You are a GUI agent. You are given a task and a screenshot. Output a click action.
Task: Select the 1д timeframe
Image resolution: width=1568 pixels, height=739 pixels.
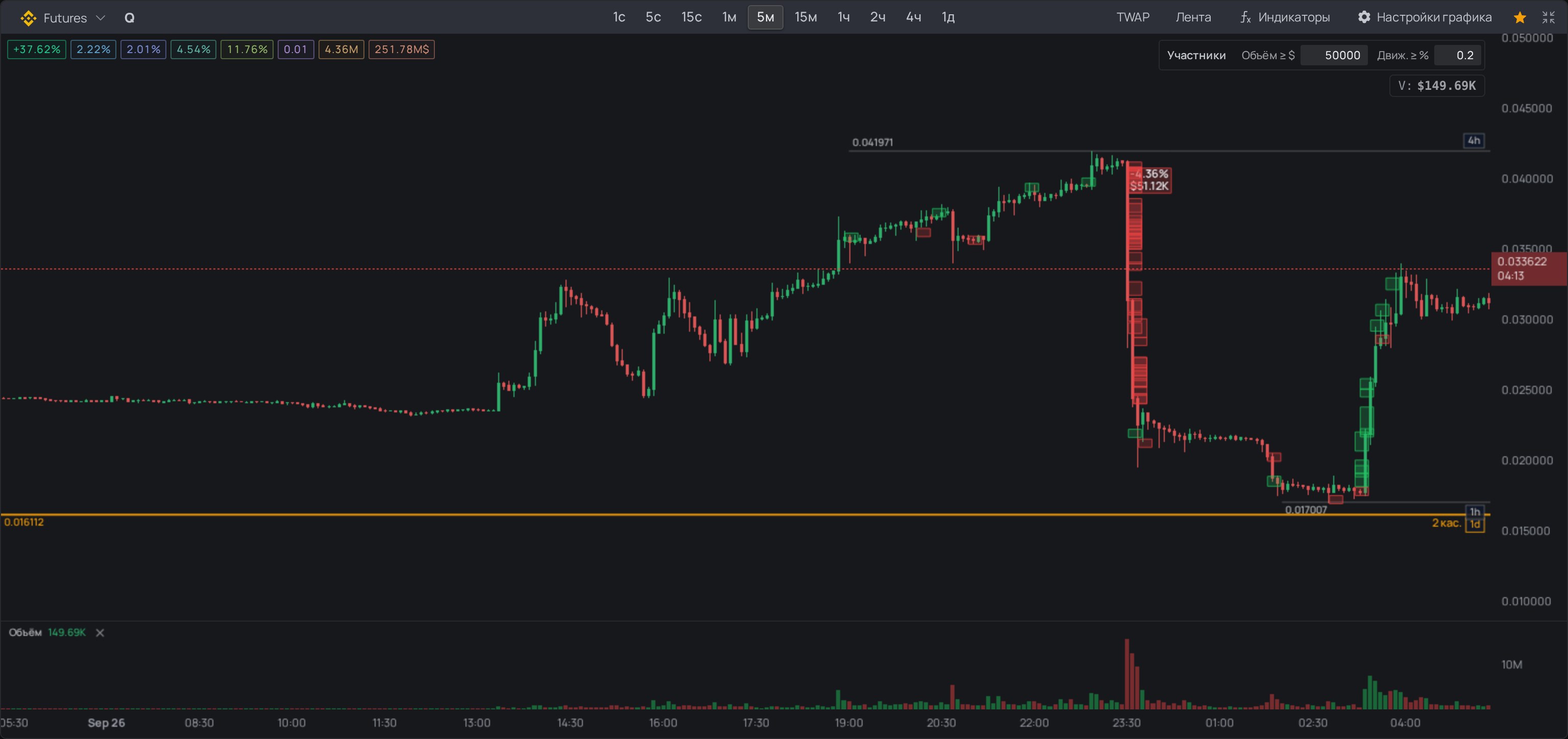click(948, 17)
